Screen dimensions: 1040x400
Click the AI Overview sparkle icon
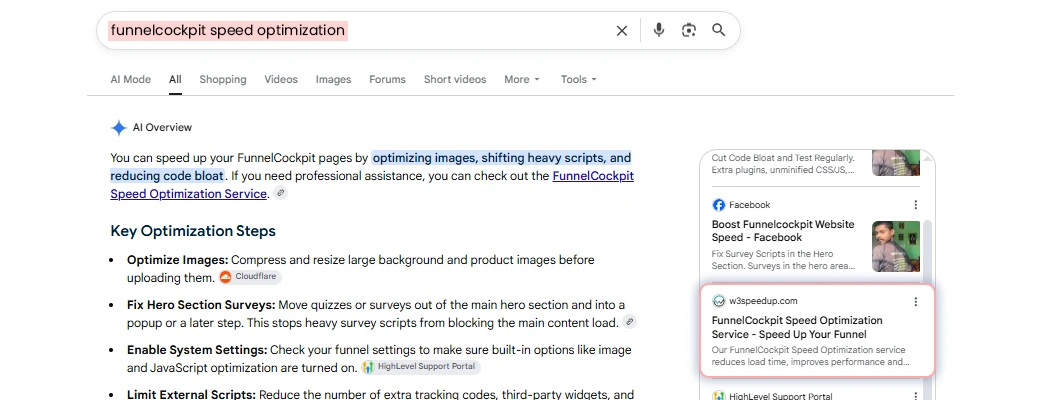tap(119, 128)
